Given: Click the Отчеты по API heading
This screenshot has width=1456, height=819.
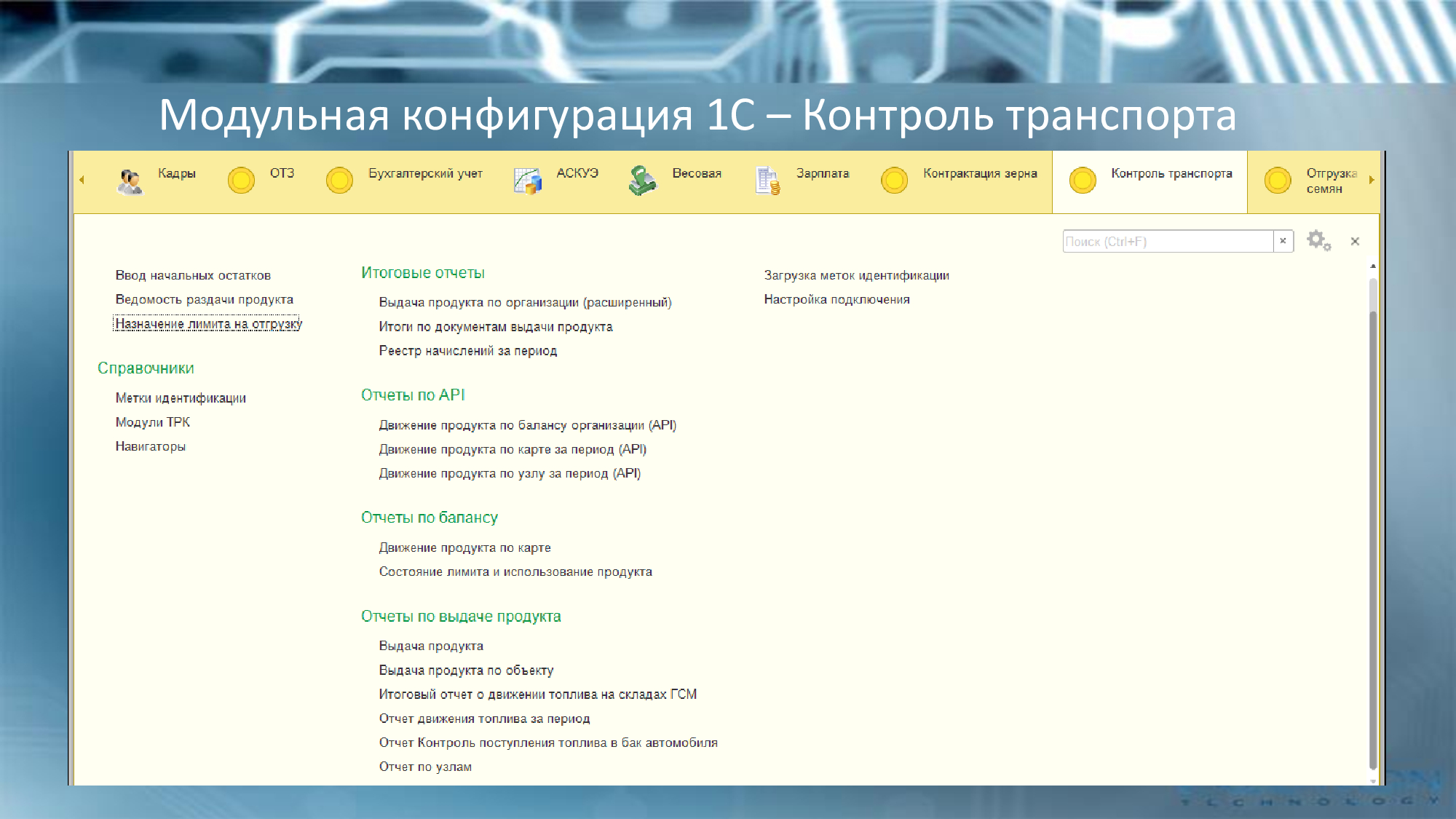Looking at the screenshot, I should [413, 395].
